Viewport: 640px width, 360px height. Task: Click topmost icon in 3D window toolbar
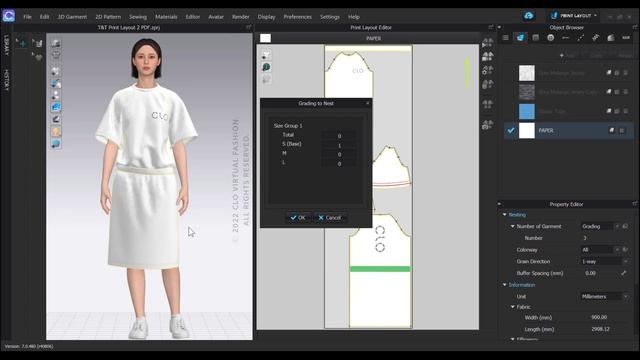click(x=56, y=43)
